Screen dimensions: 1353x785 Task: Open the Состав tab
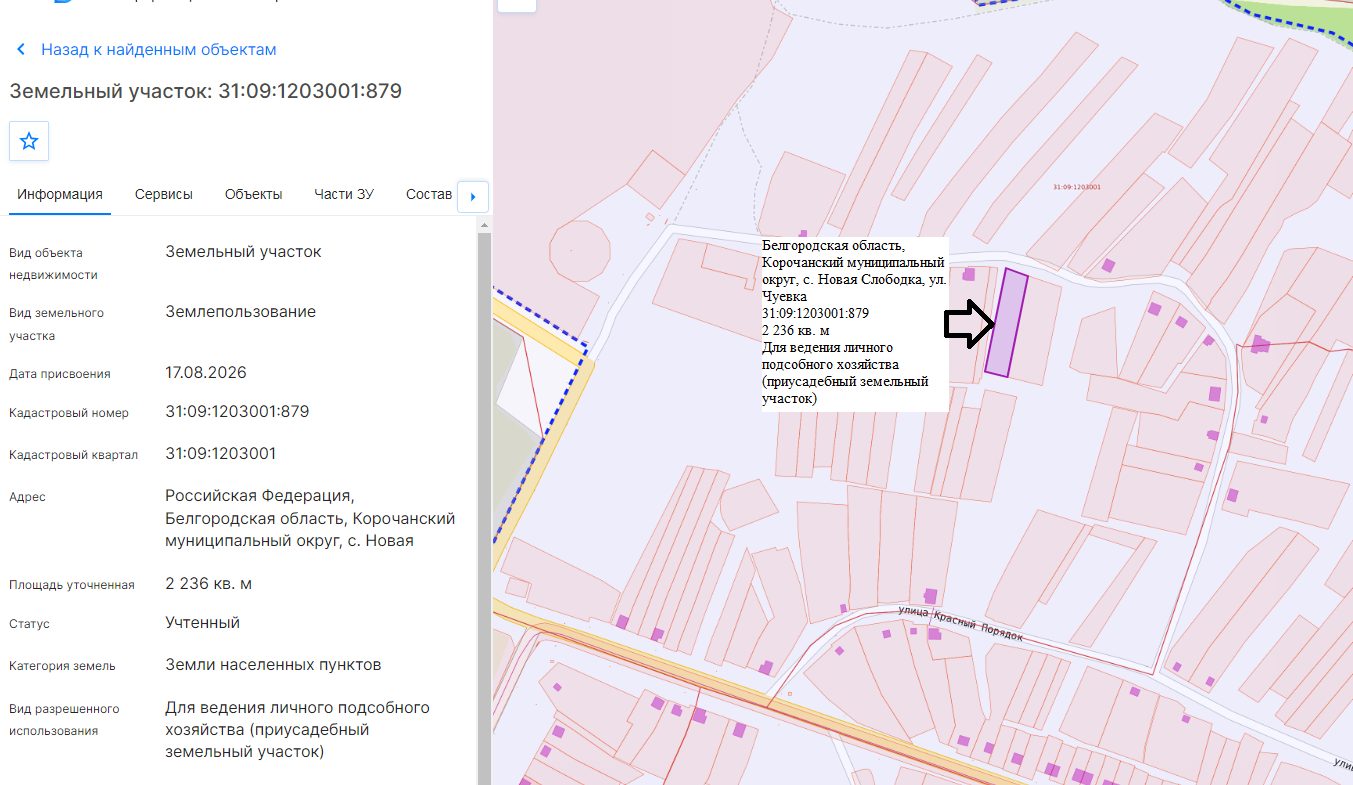pos(429,194)
